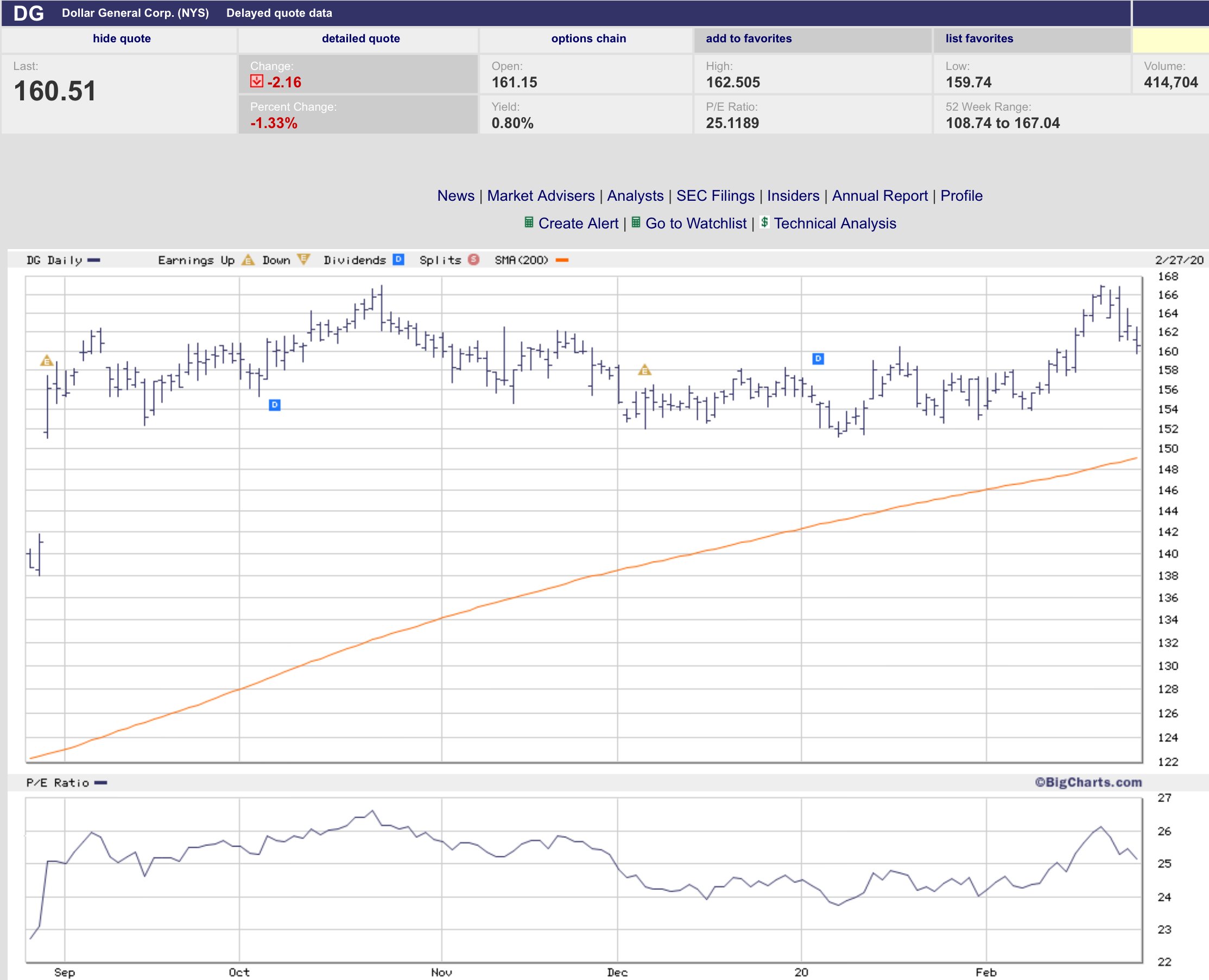The image size is (1209, 980).
Task: Click the BigCharts.com watermark
Action: coord(1087,782)
